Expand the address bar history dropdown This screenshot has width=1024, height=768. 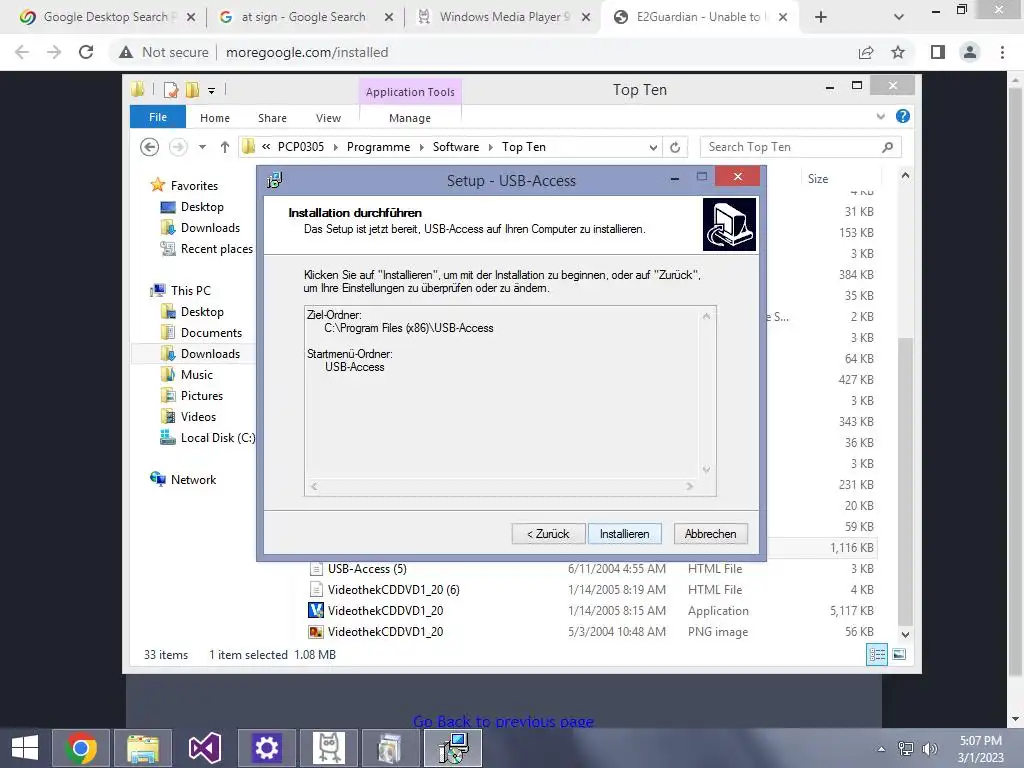(x=653, y=148)
